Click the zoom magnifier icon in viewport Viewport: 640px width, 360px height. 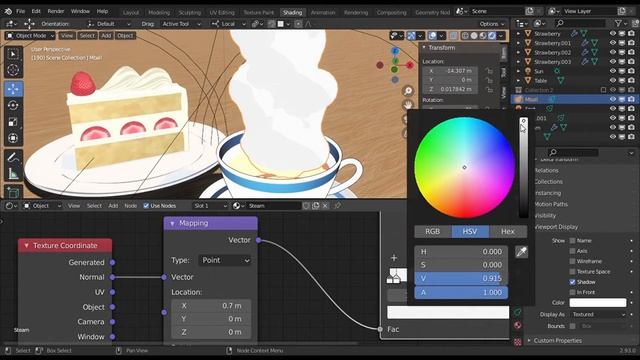(x=408, y=91)
